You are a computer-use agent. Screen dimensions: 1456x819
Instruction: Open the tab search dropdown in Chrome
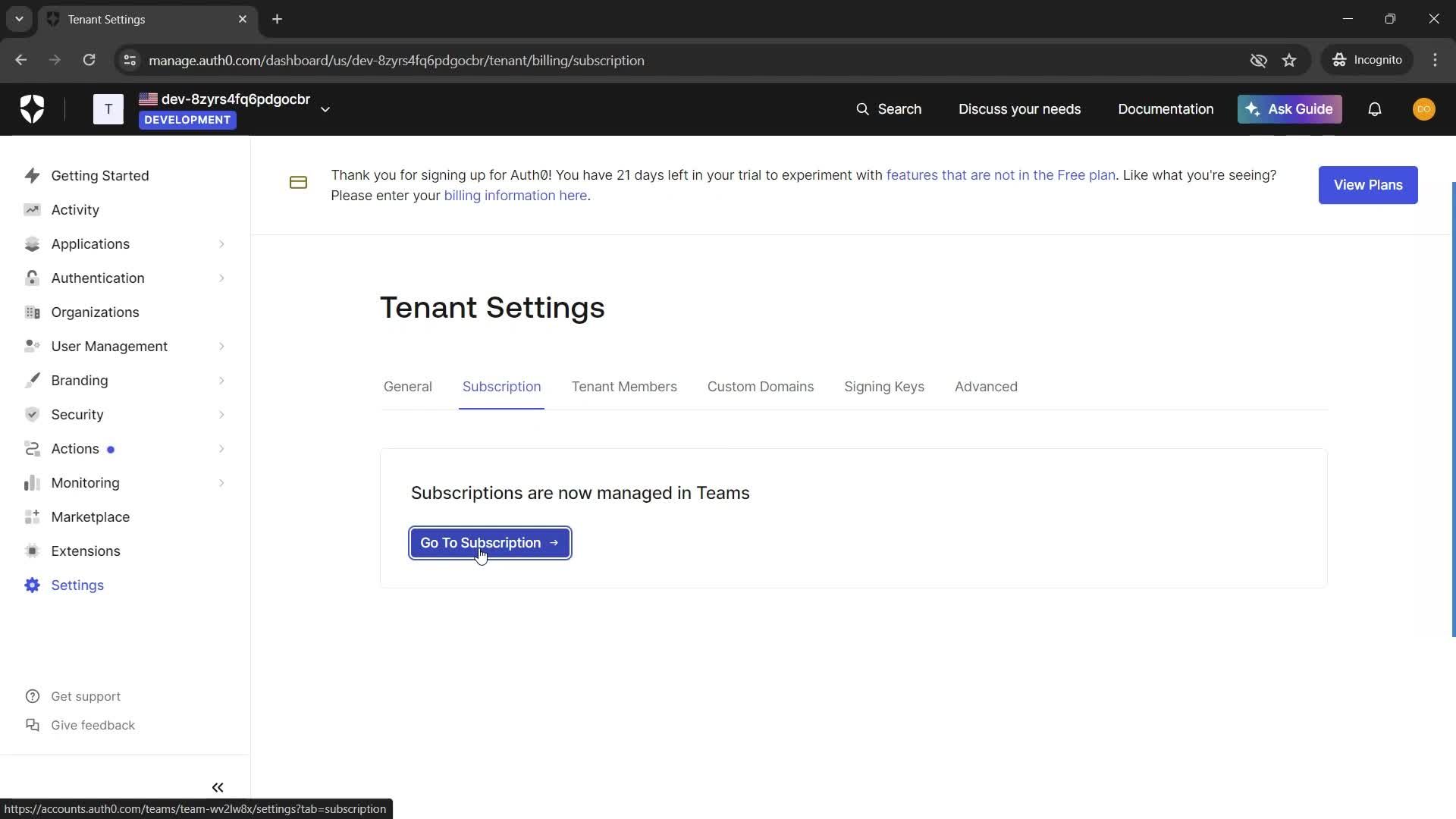(19, 19)
